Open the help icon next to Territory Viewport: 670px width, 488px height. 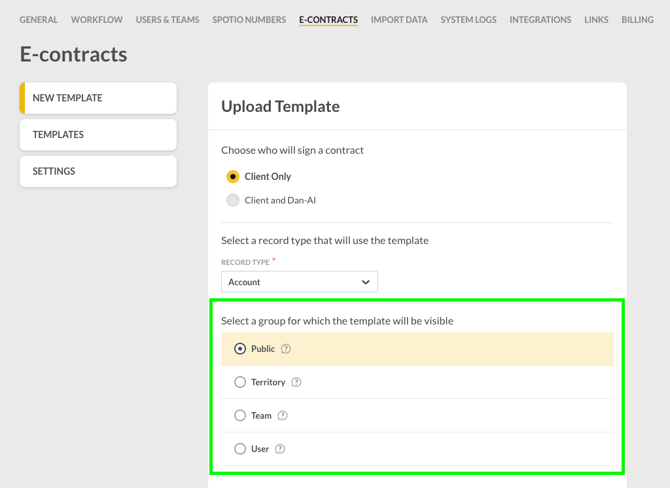coord(296,382)
